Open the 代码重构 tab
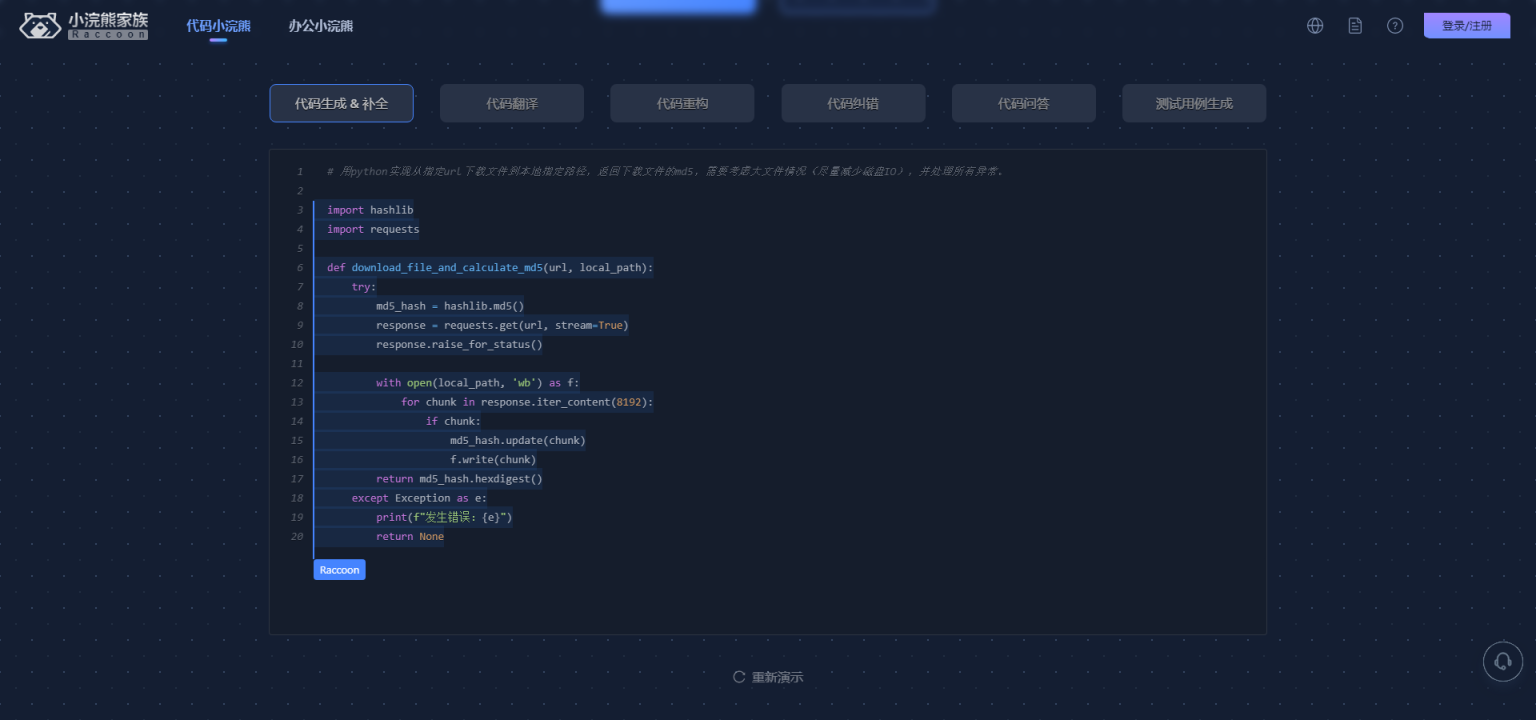1536x720 pixels. [x=682, y=103]
